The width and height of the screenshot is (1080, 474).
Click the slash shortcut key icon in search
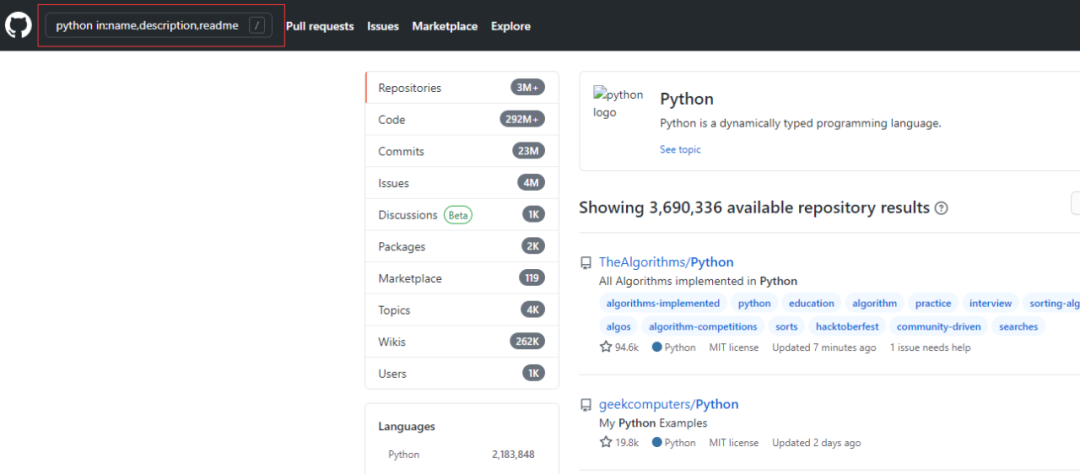(257, 25)
